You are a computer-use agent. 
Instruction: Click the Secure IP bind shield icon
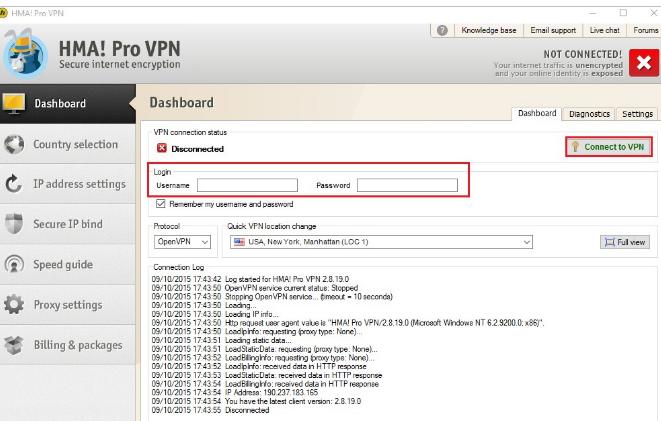click(x=14, y=224)
